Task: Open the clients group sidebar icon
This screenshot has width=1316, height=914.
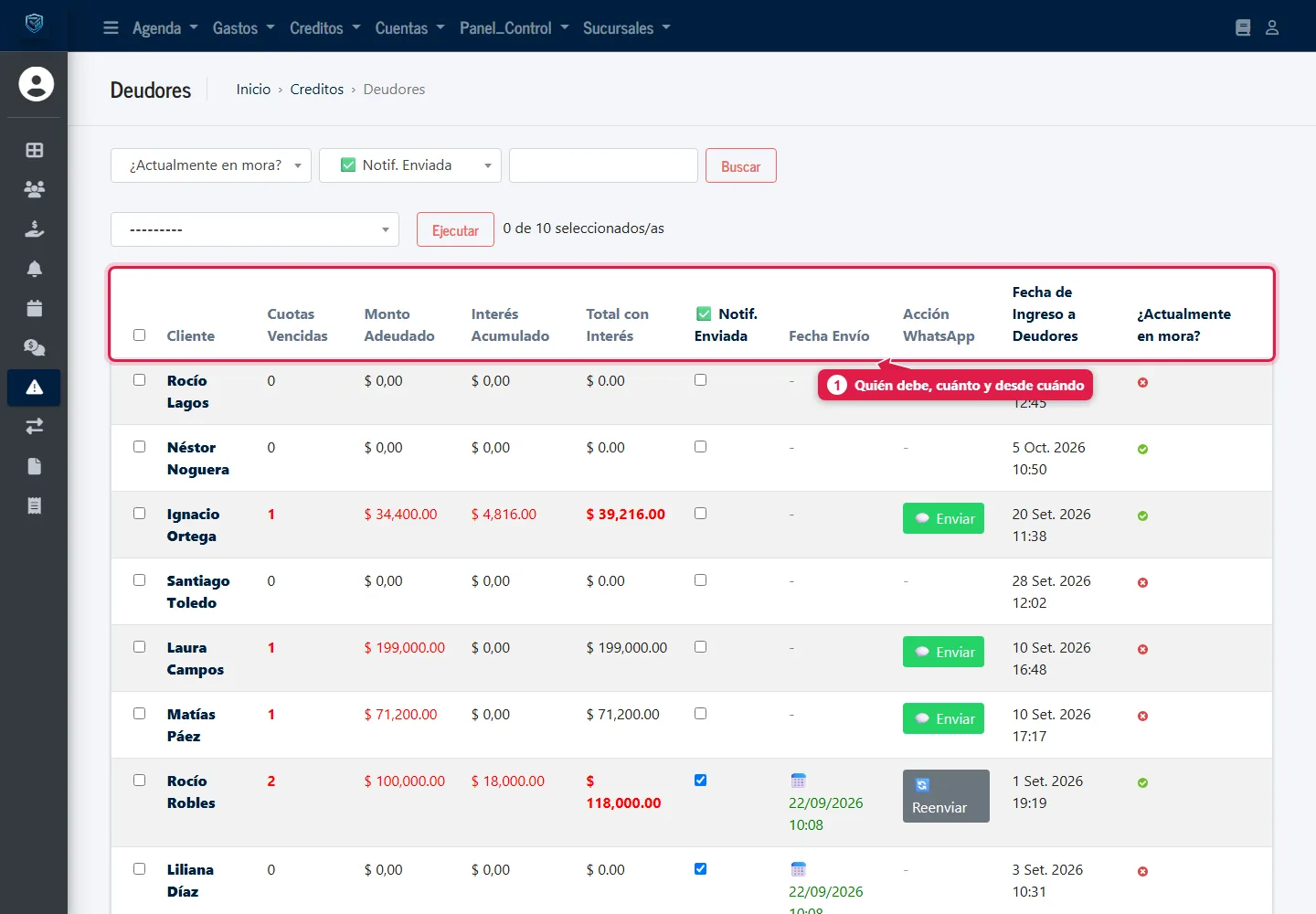Action: [35, 189]
